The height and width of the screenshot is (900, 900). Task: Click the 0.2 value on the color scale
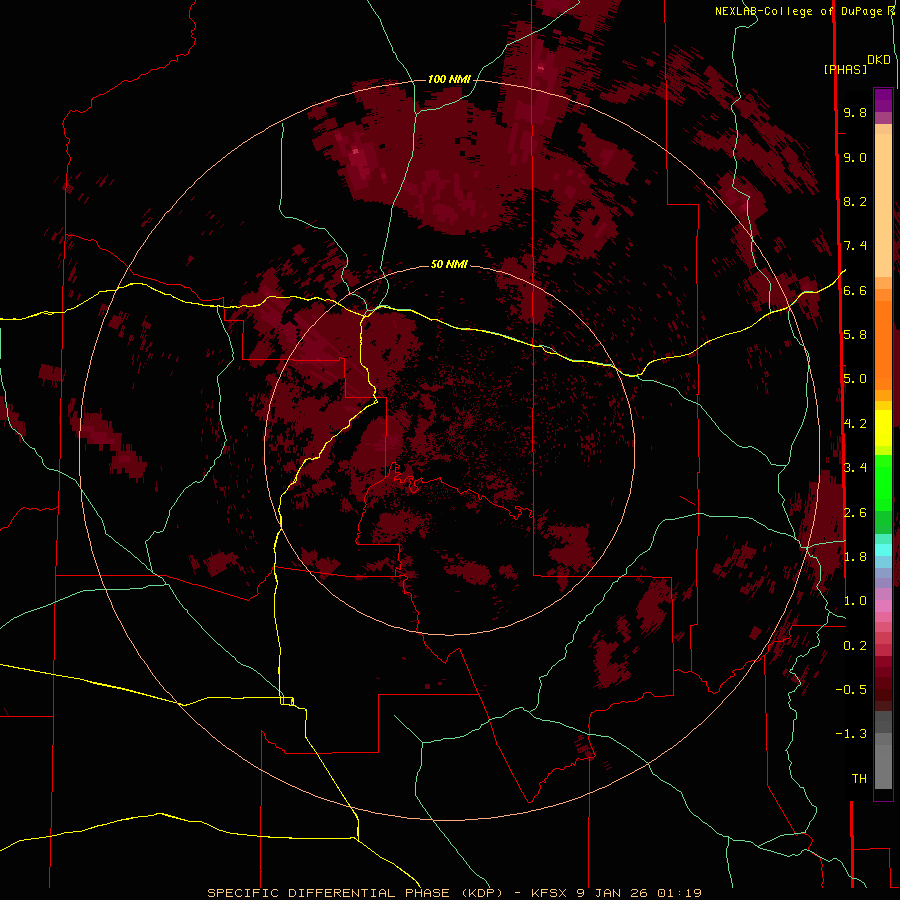[x=855, y=646]
